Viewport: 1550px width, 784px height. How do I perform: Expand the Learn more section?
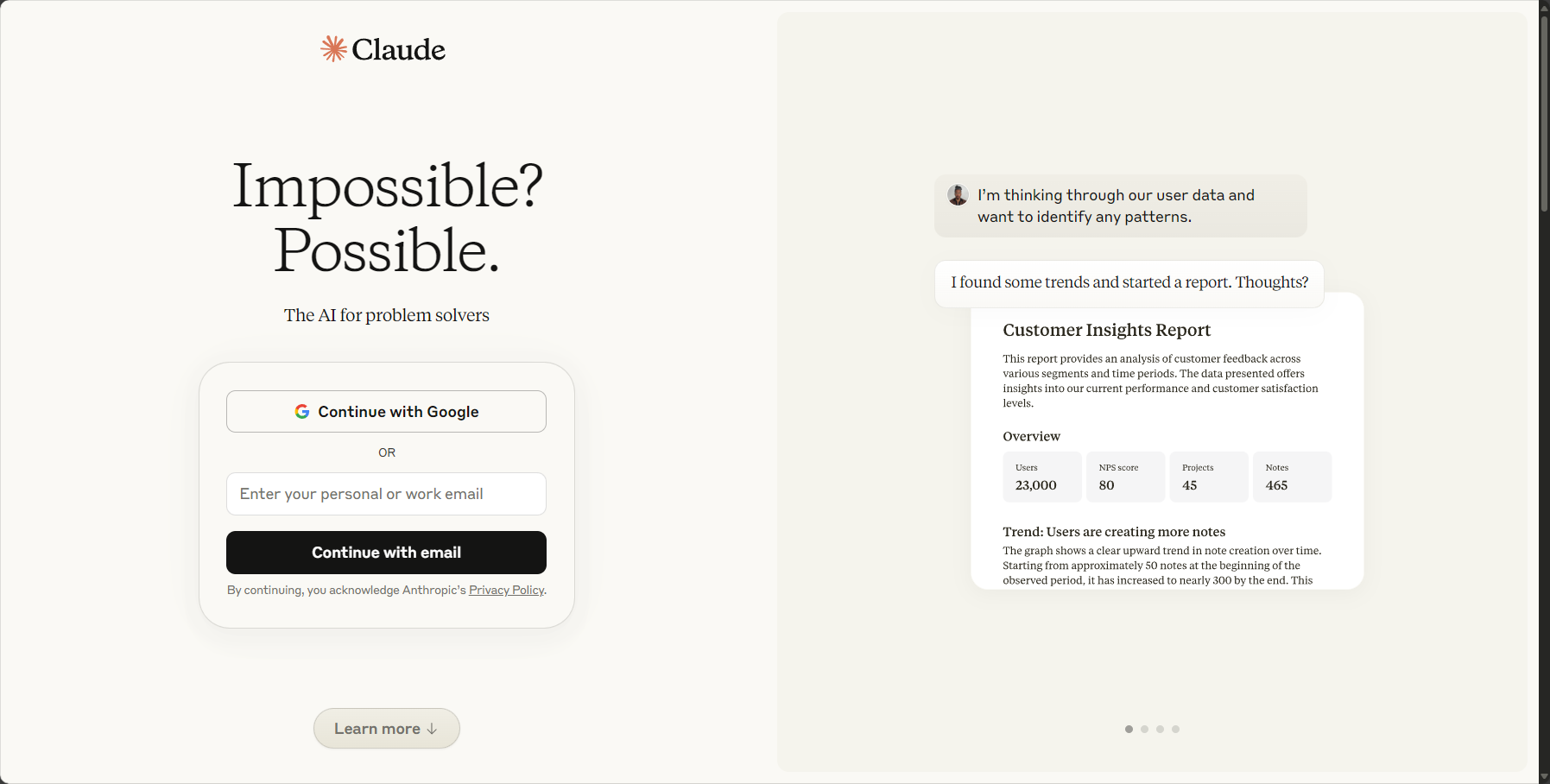(386, 729)
